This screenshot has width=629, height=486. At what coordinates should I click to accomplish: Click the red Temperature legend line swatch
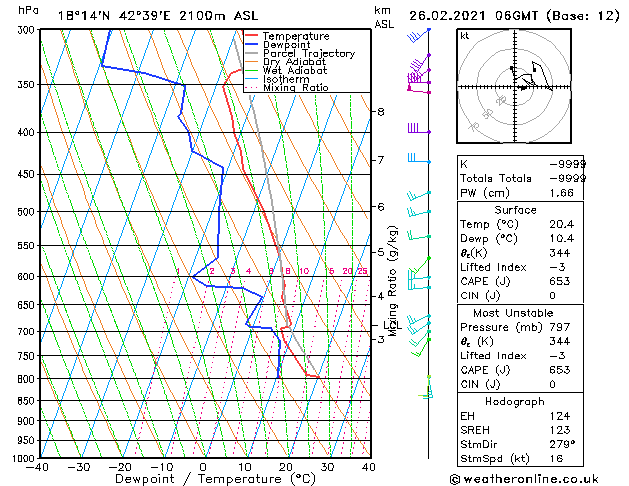point(252,35)
